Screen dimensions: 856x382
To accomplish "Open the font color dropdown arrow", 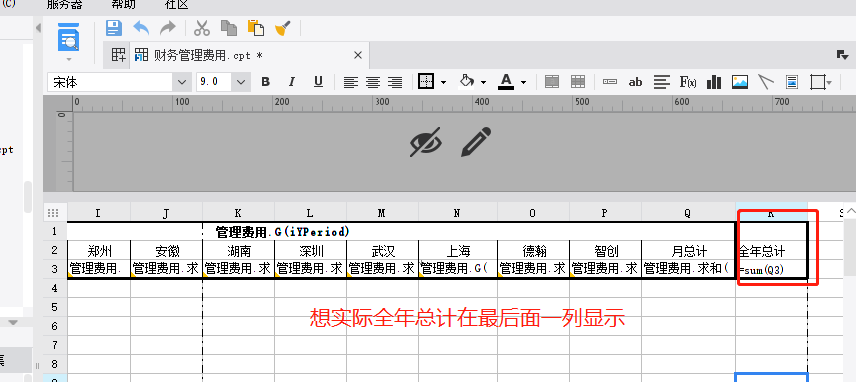I will coord(524,83).
